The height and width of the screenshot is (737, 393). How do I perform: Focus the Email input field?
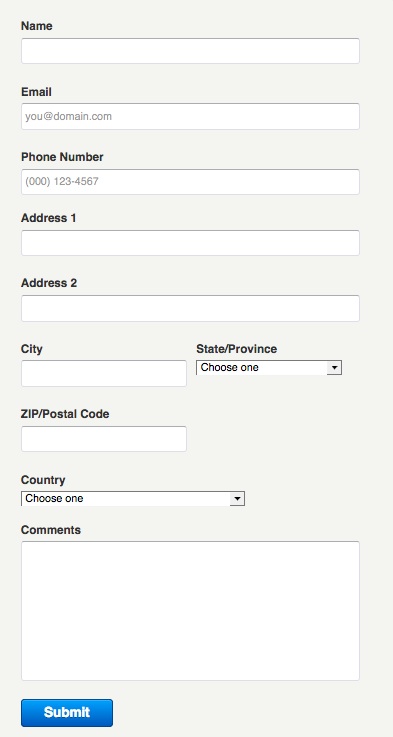pos(190,116)
